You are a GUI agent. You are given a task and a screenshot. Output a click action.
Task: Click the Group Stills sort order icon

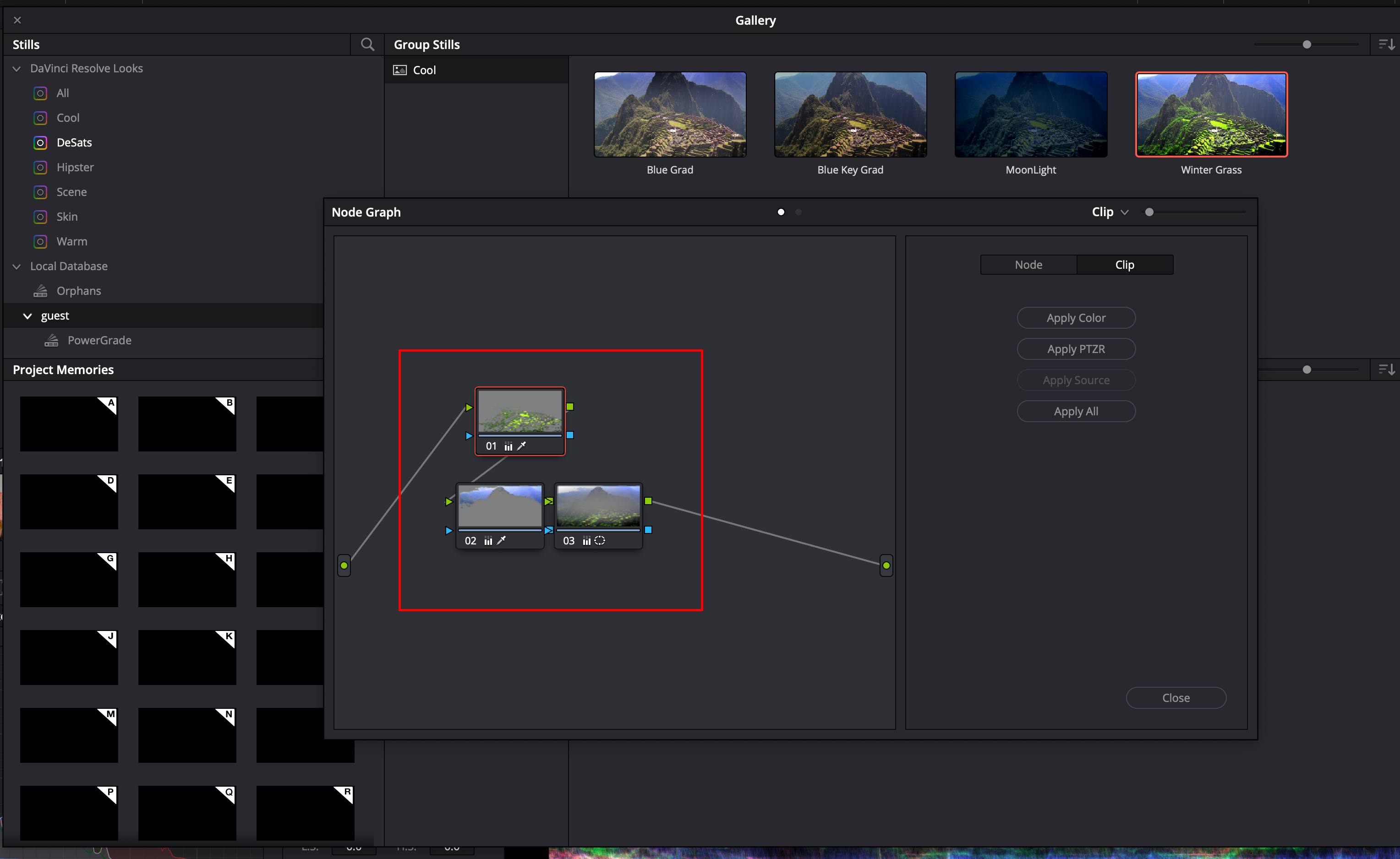(1386, 44)
